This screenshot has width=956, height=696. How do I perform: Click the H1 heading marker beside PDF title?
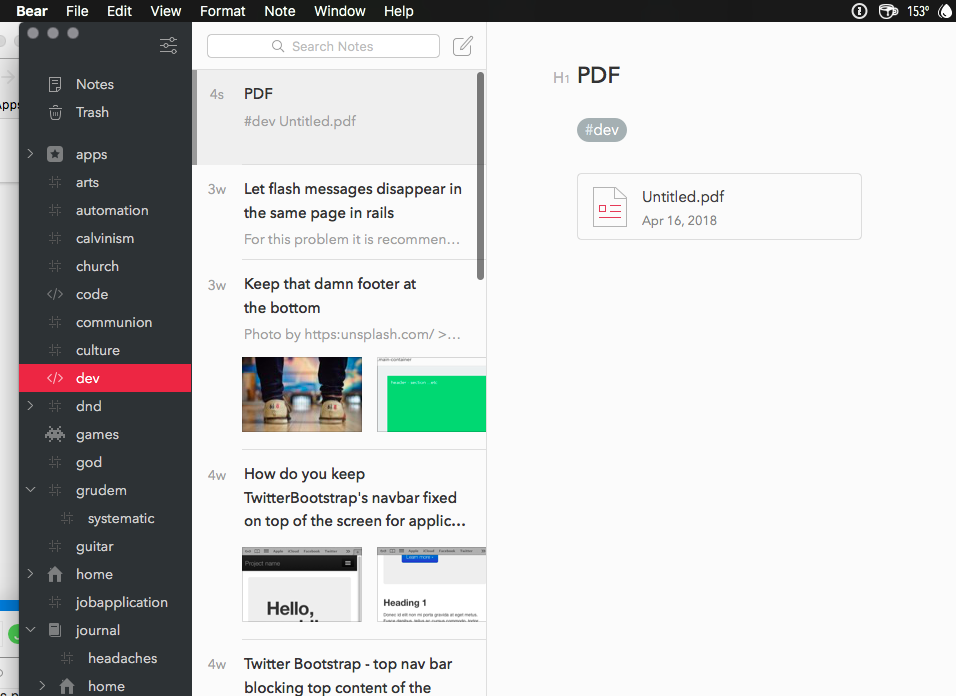click(x=561, y=77)
